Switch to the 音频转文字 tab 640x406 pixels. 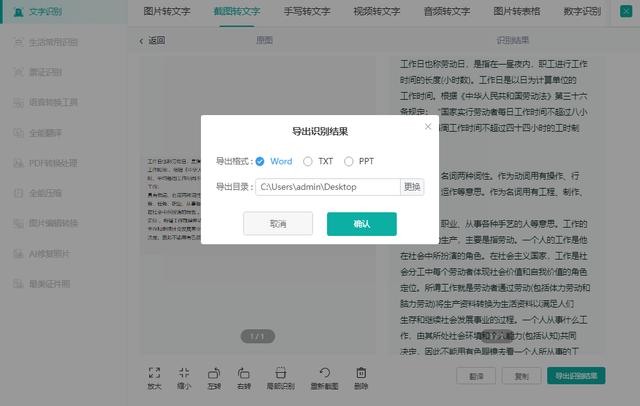click(x=447, y=11)
